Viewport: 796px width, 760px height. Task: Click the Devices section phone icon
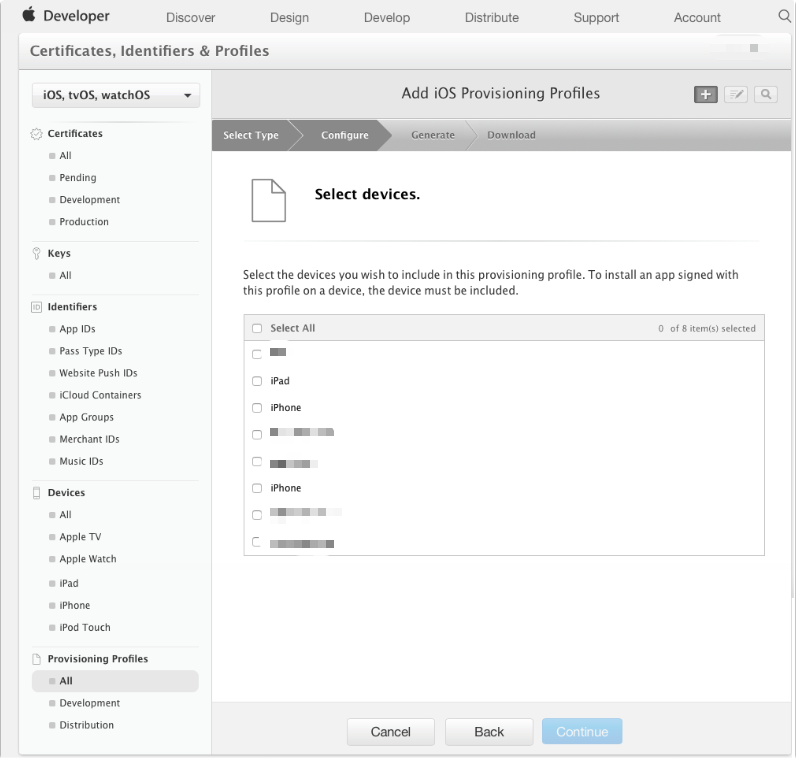(36, 493)
